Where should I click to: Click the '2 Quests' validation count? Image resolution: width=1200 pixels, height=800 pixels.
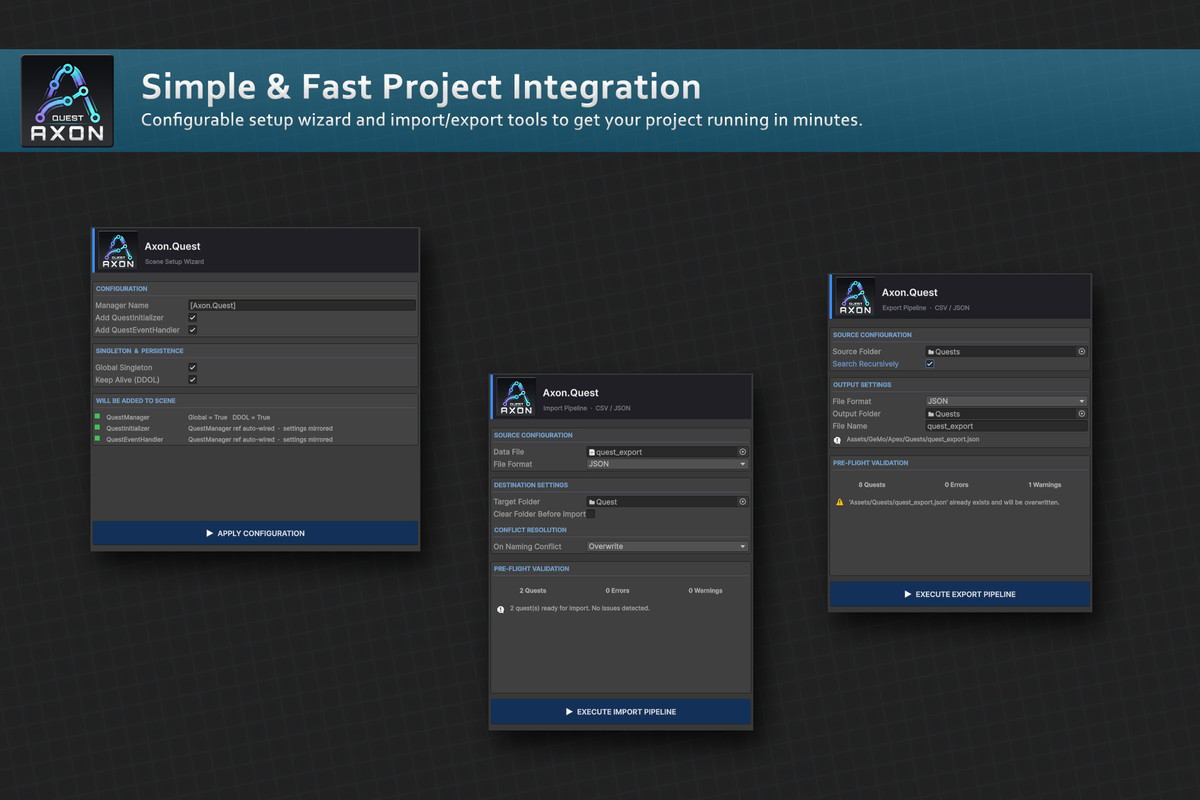(x=533, y=591)
